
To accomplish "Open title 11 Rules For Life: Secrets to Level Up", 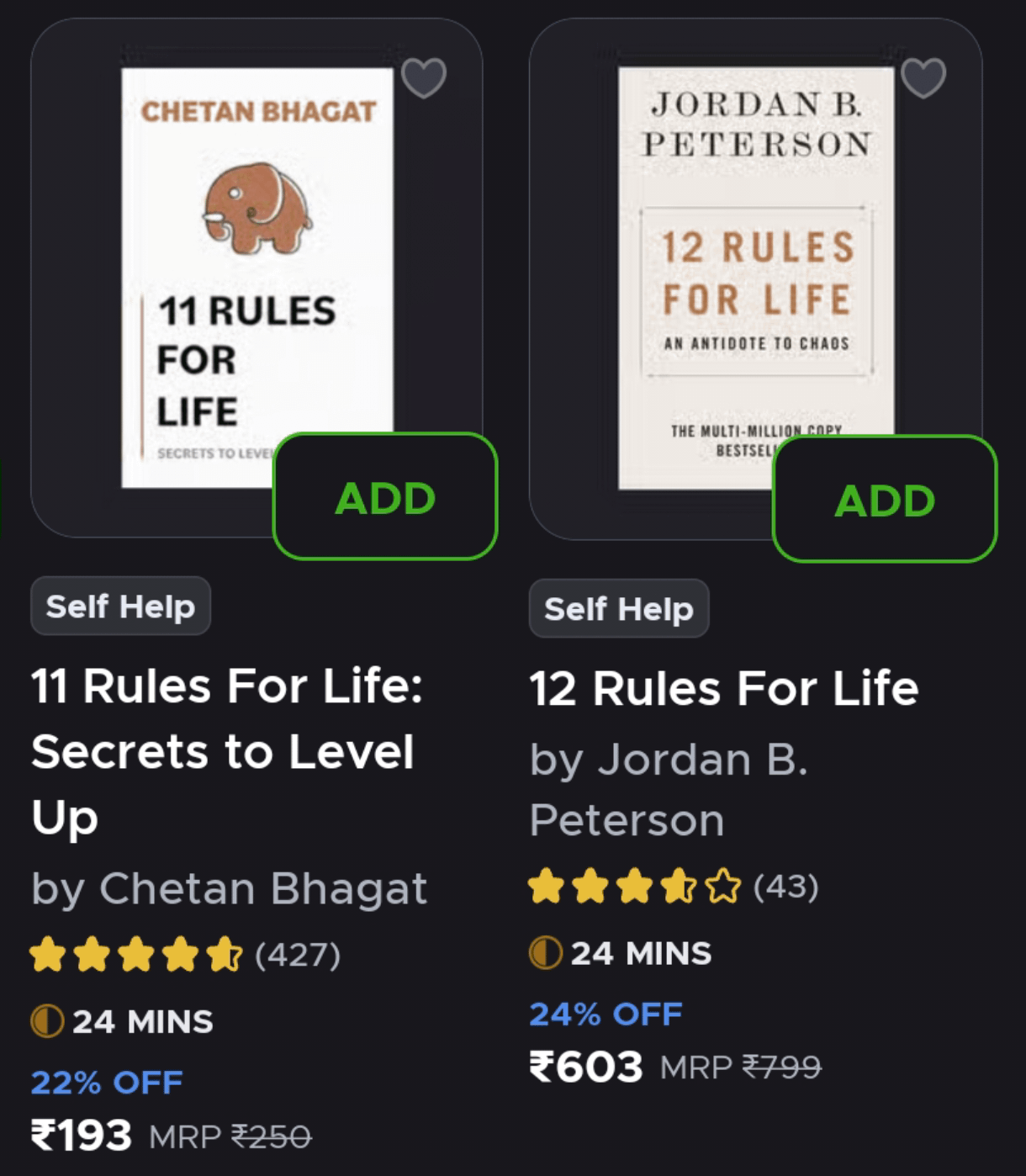I will coord(227,750).
